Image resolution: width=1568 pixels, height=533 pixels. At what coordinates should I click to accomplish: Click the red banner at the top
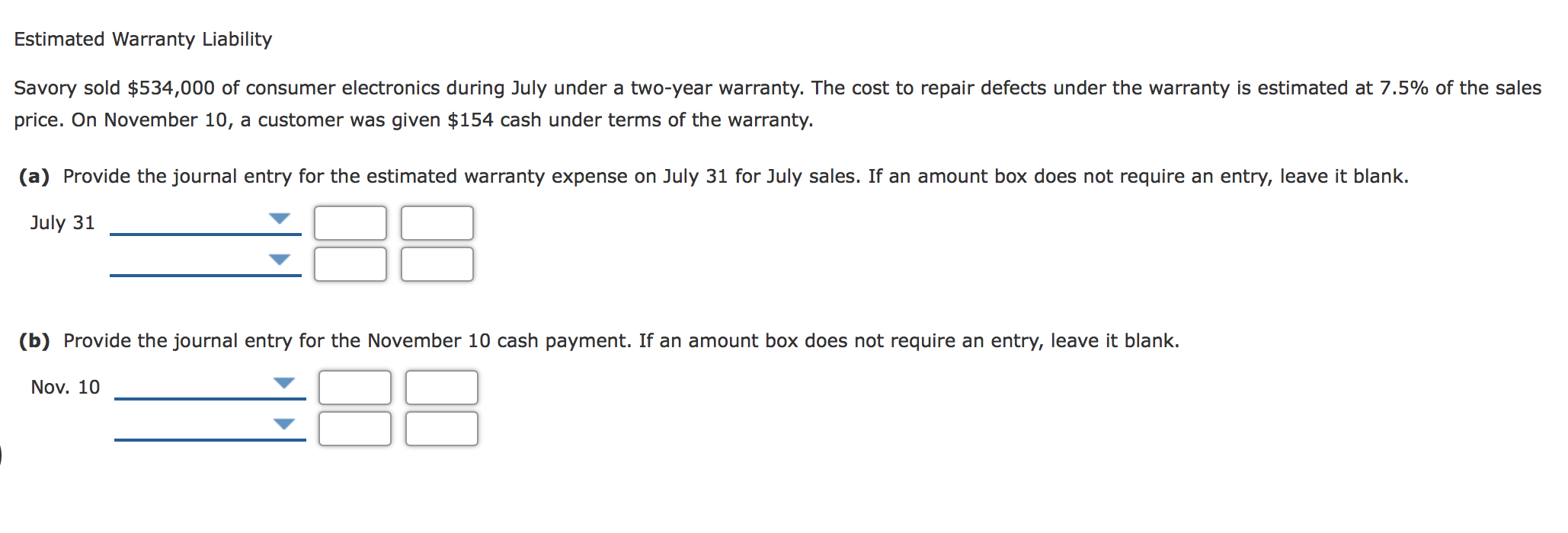(x=784, y=6)
